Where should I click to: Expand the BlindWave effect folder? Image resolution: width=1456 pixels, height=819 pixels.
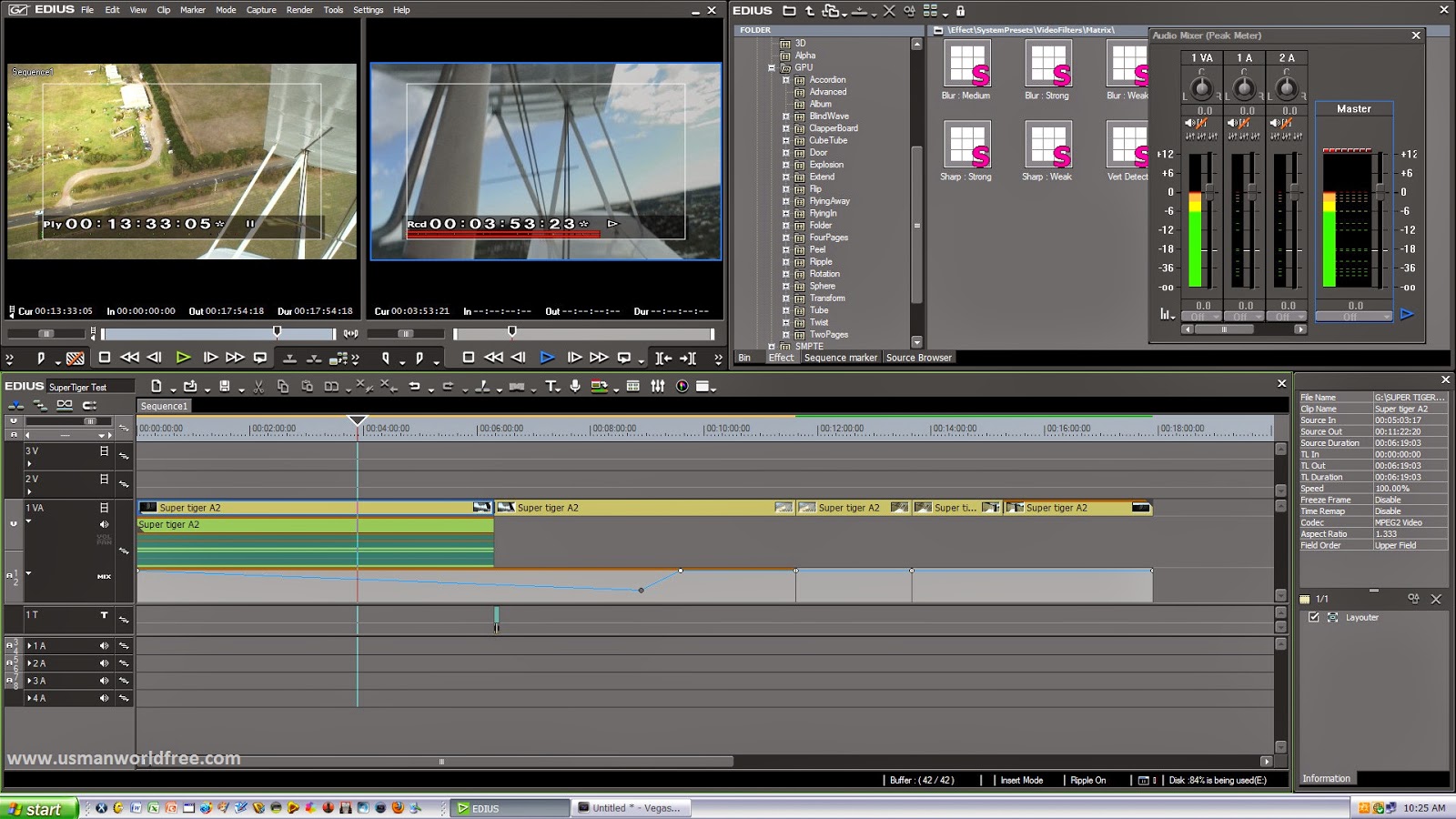786,116
